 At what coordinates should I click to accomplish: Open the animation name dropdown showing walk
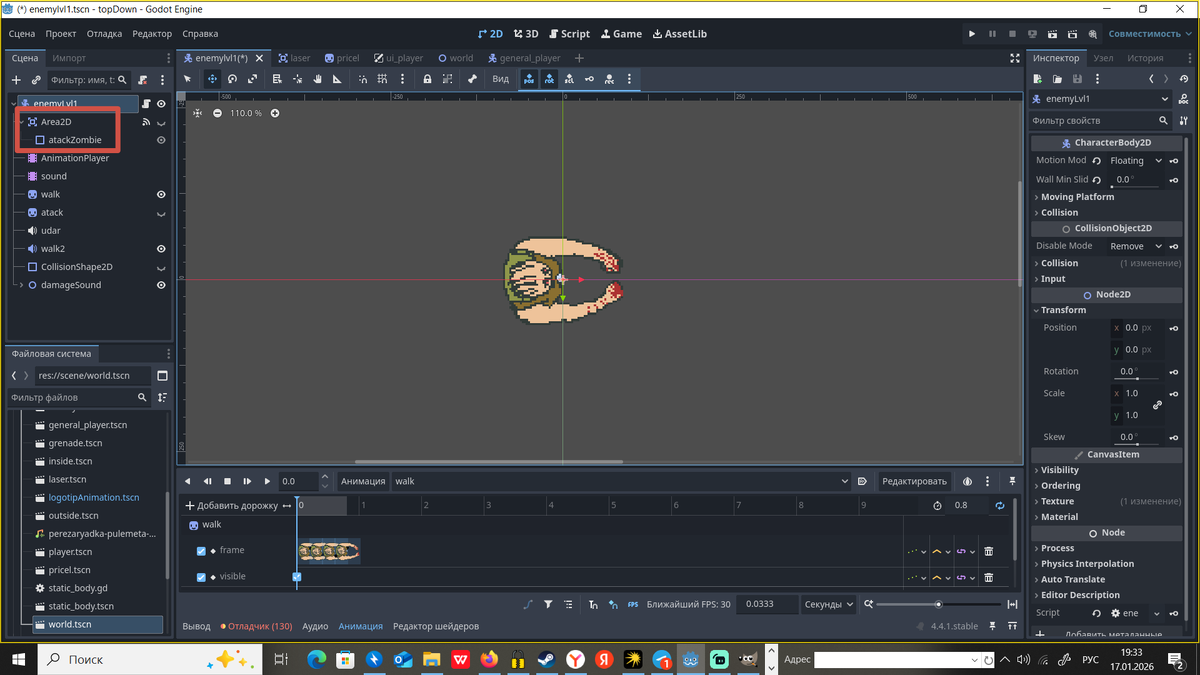click(621, 481)
